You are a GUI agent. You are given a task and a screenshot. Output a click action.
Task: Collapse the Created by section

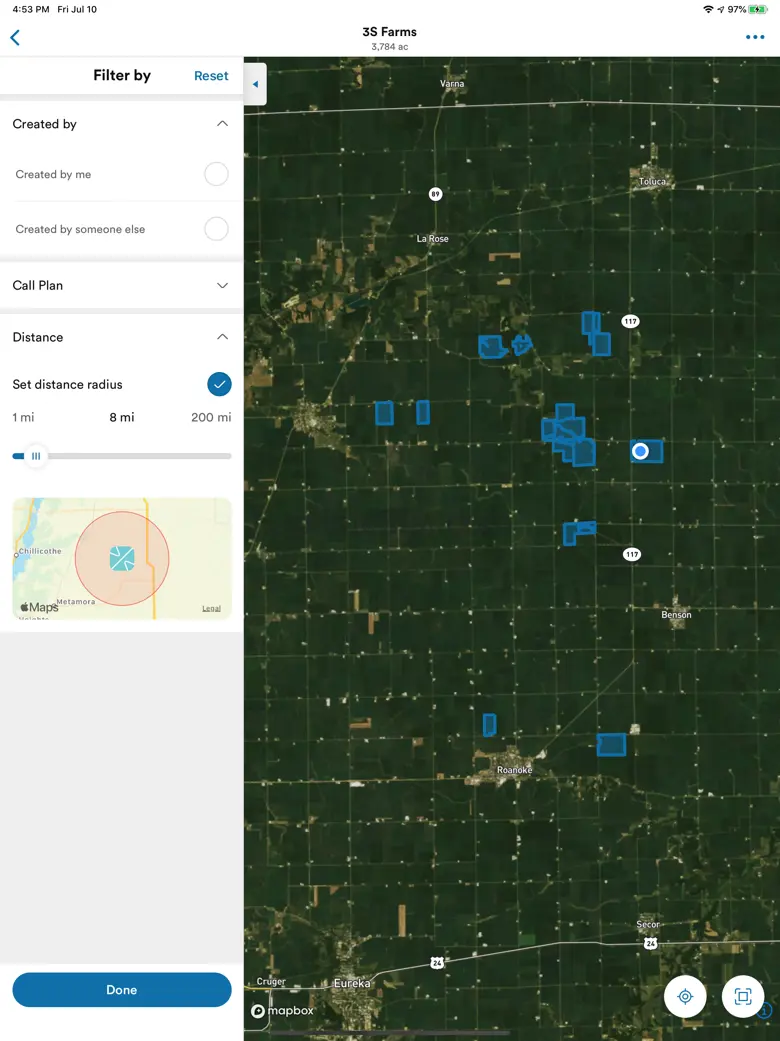coord(222,124)
